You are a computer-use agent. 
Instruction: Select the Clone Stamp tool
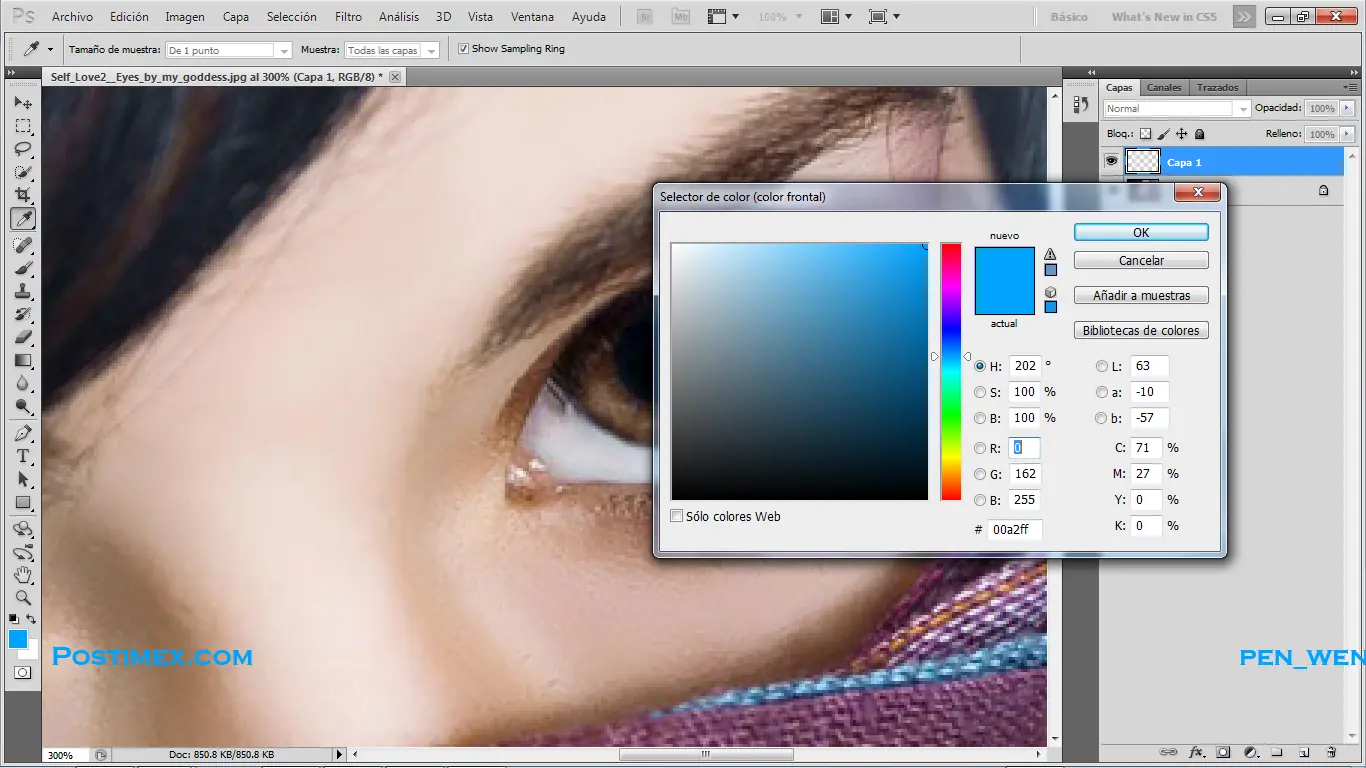click(23, 291)
